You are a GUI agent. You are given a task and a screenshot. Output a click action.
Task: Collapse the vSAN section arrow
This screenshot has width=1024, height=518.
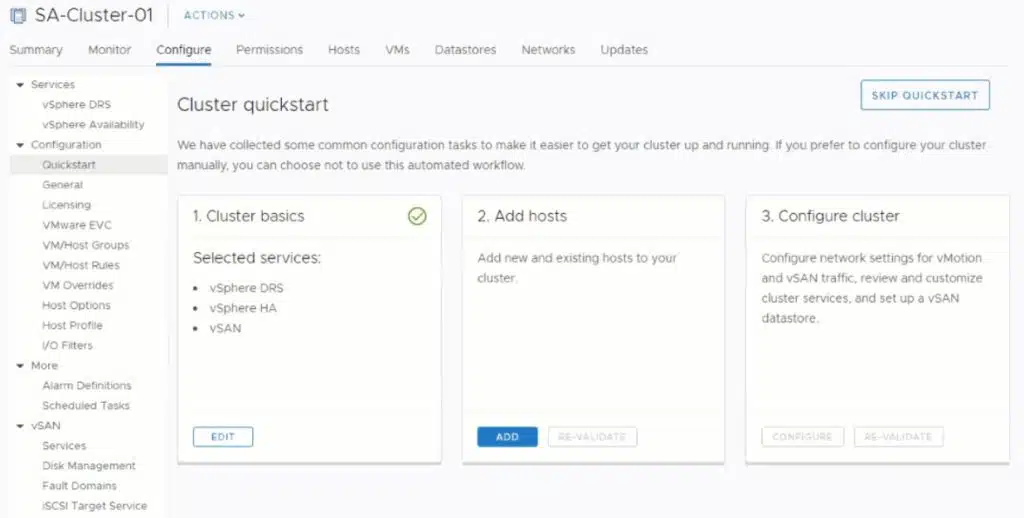(20, 426)
